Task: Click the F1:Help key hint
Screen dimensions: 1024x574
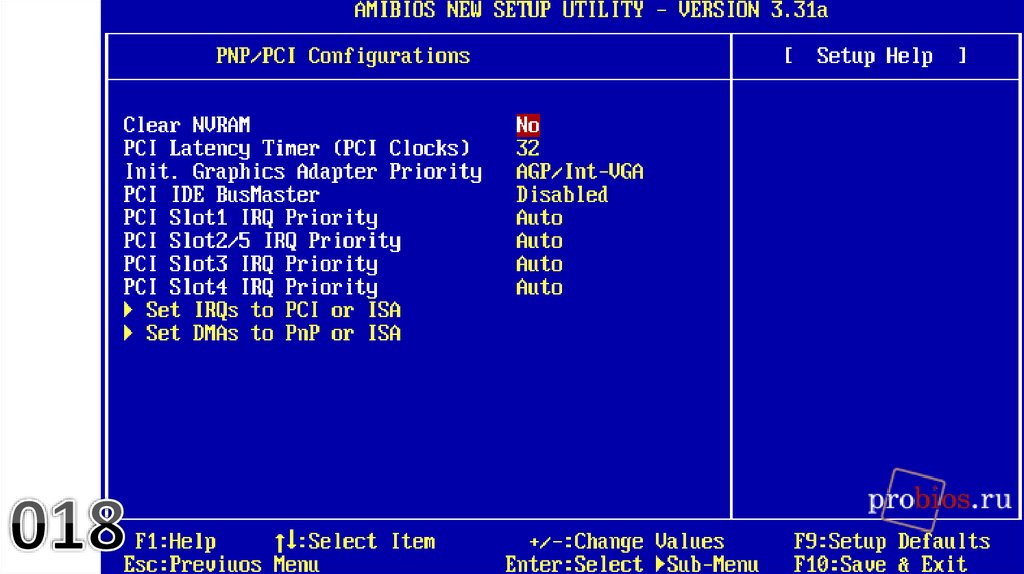Action: [175, 541]
